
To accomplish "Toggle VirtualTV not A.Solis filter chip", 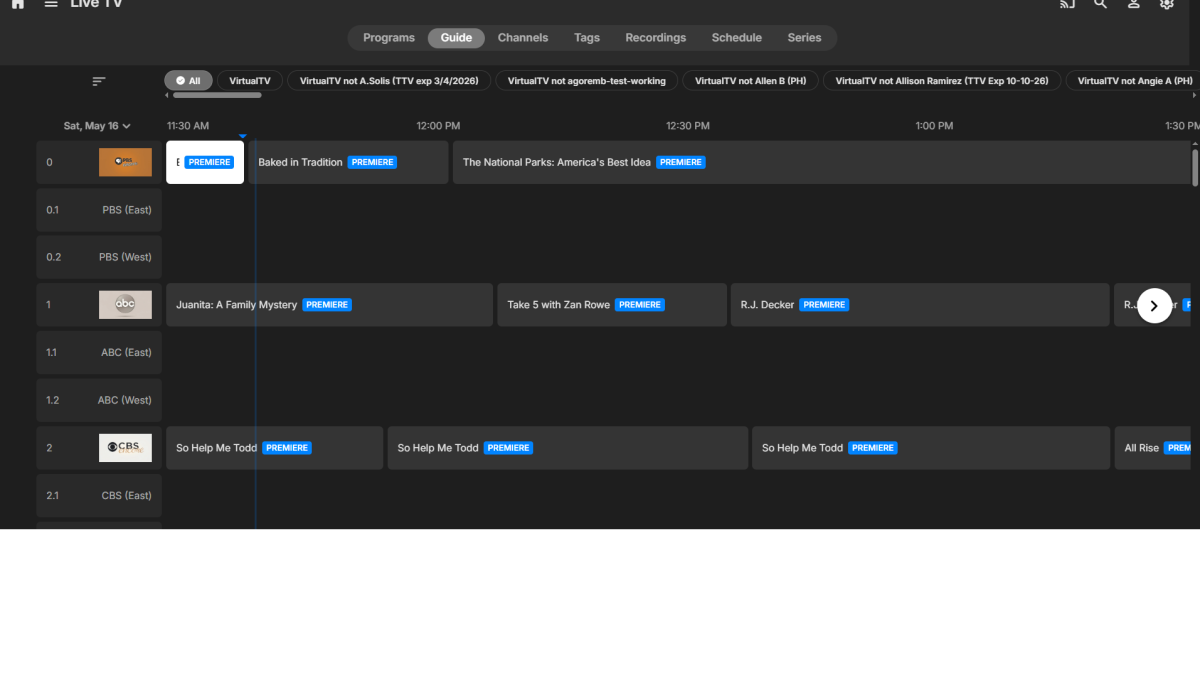I will (x=389, y=81).
